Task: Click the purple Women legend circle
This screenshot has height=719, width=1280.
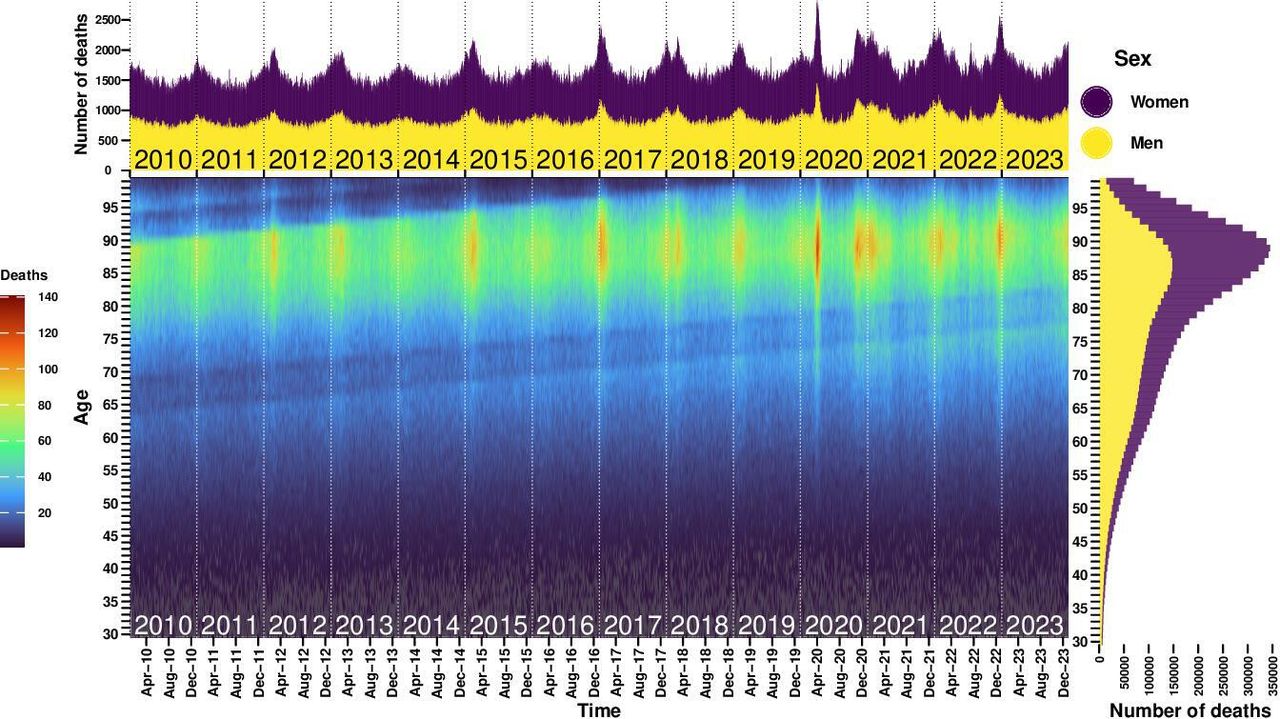Action: click(1097, 101)
